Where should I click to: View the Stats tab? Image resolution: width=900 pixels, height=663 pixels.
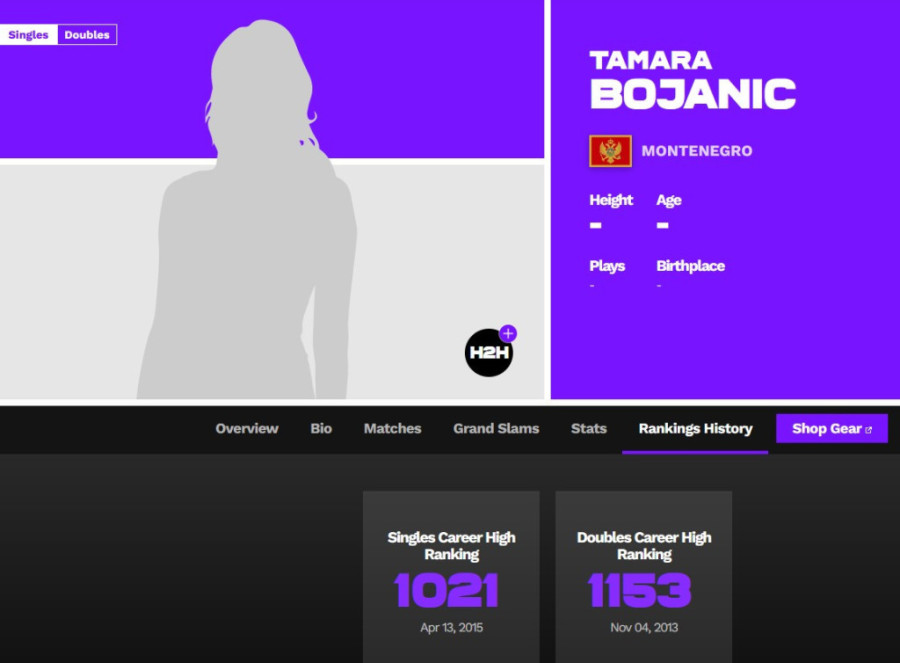click(x=588, y=428)
